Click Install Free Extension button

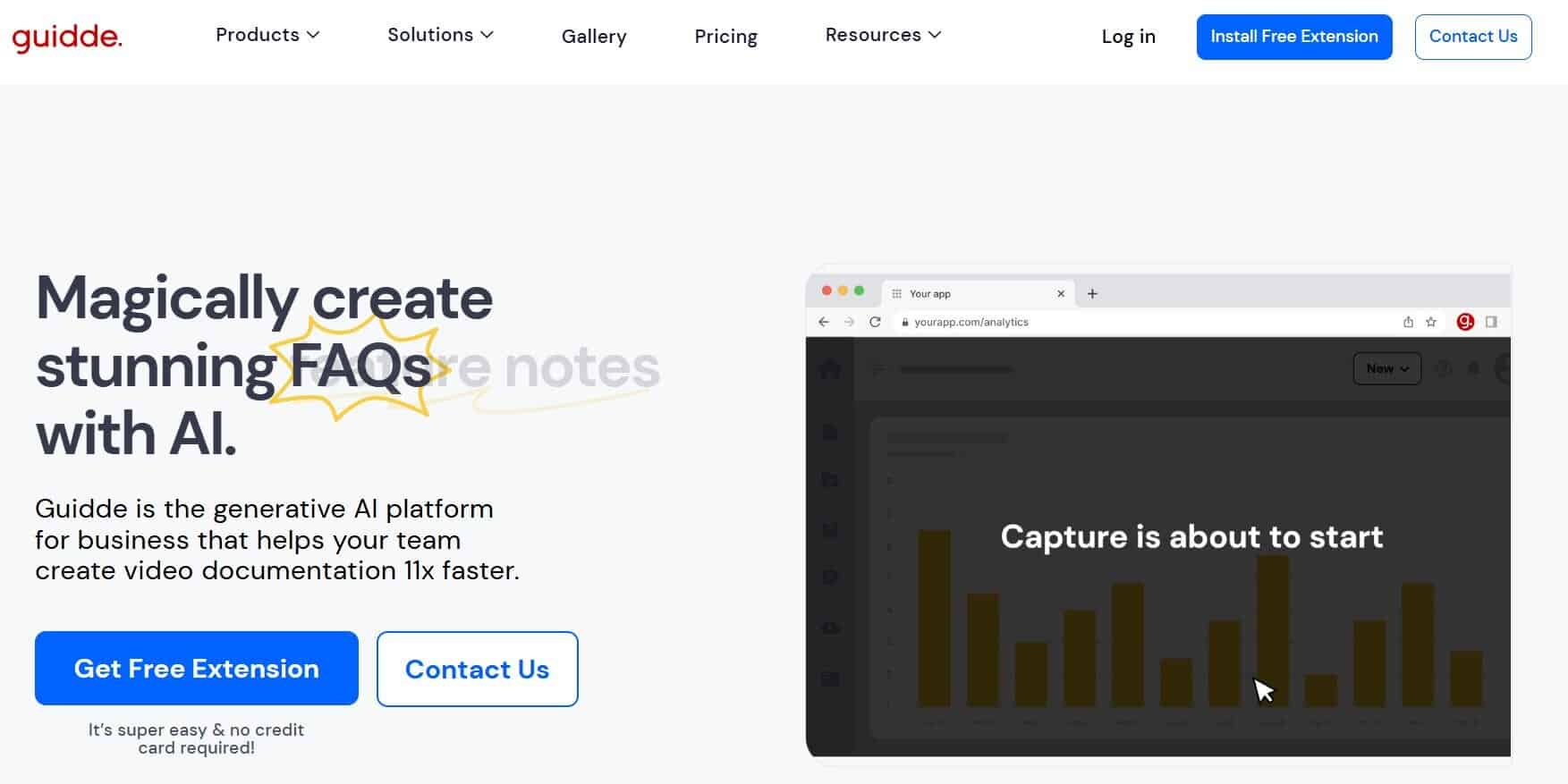1294,37
